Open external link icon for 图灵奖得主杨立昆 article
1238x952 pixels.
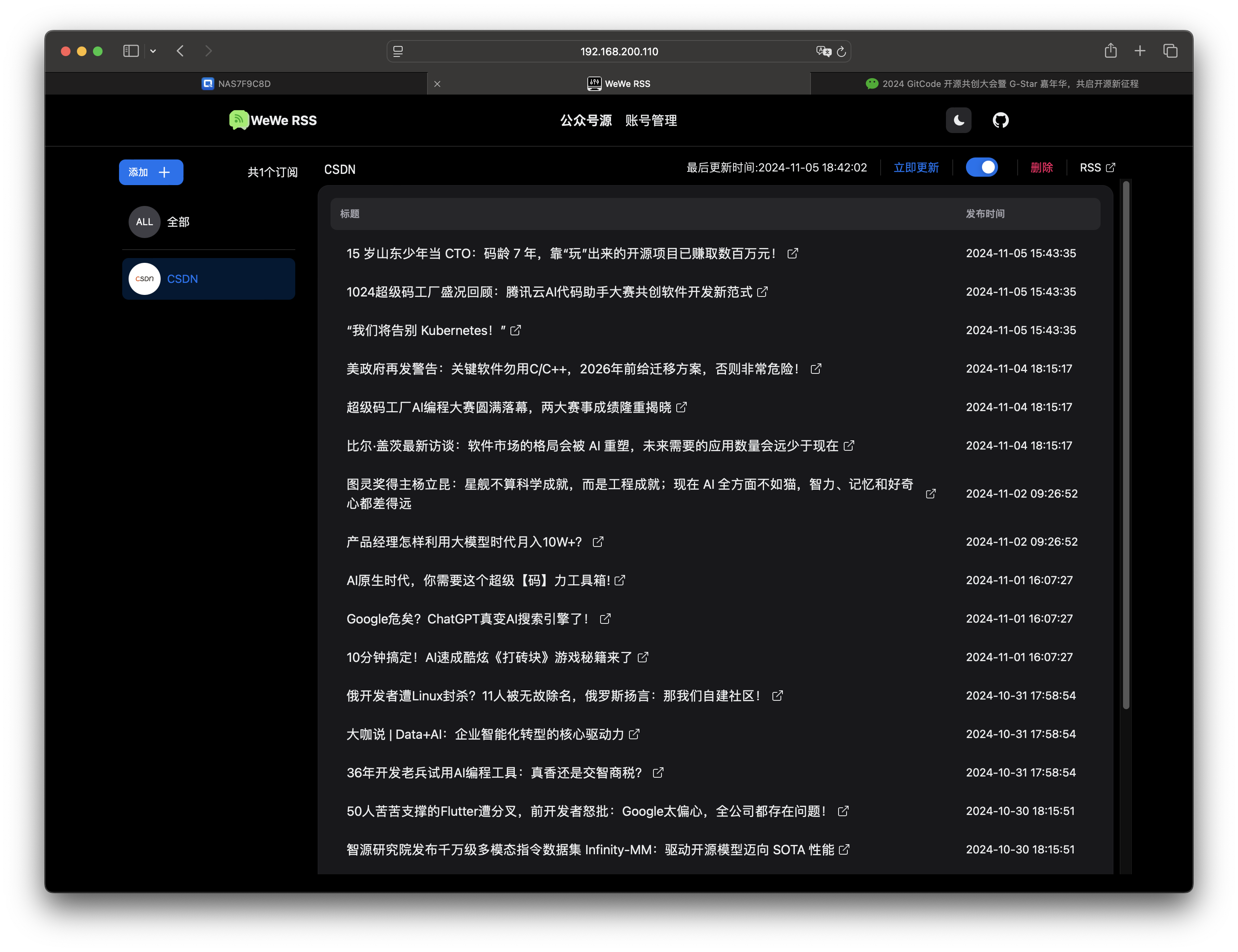pos(930,494)
